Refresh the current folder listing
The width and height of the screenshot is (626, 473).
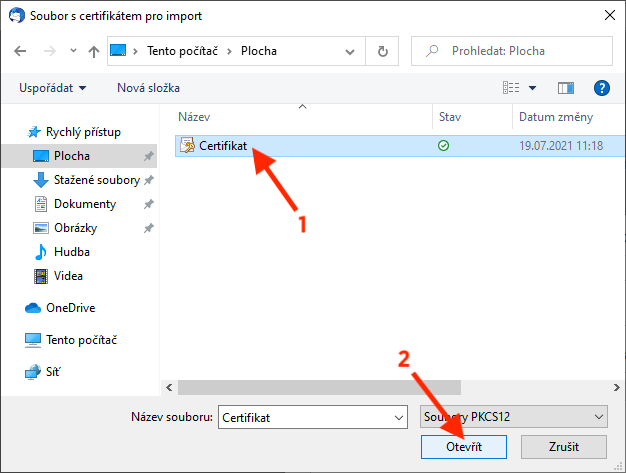point(383,51)
